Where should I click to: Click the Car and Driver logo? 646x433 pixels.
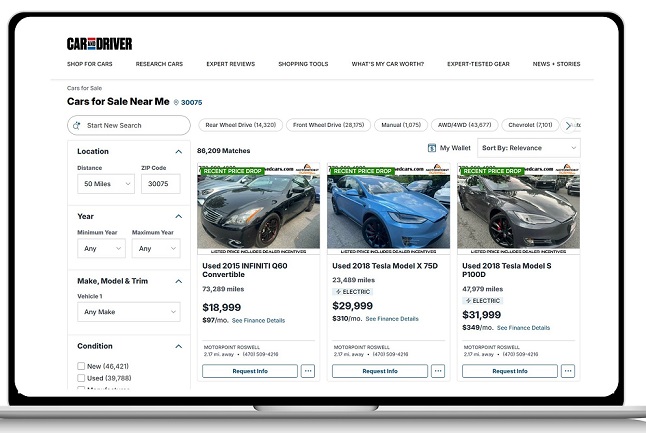(x=99, y=43)
